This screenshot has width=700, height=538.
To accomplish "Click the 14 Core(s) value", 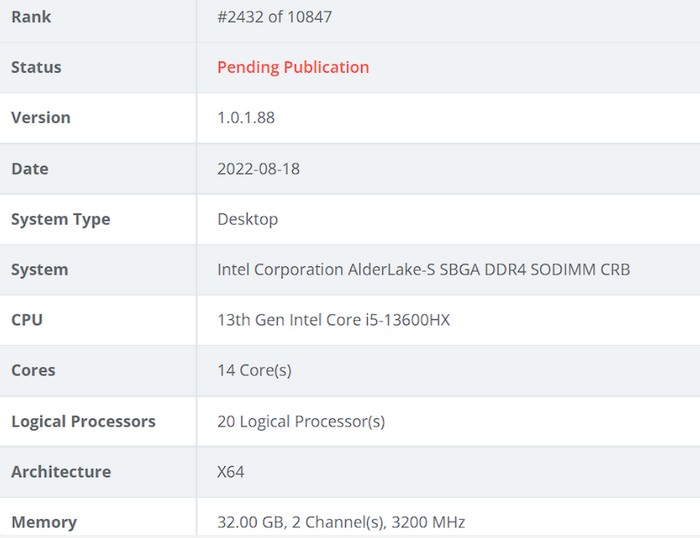I will click(254, 370).
